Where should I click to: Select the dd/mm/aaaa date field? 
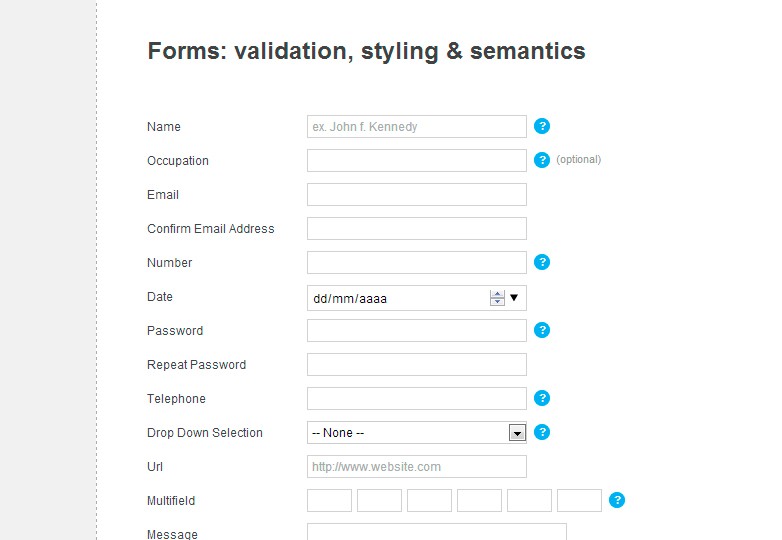click(x=417, y=298)
